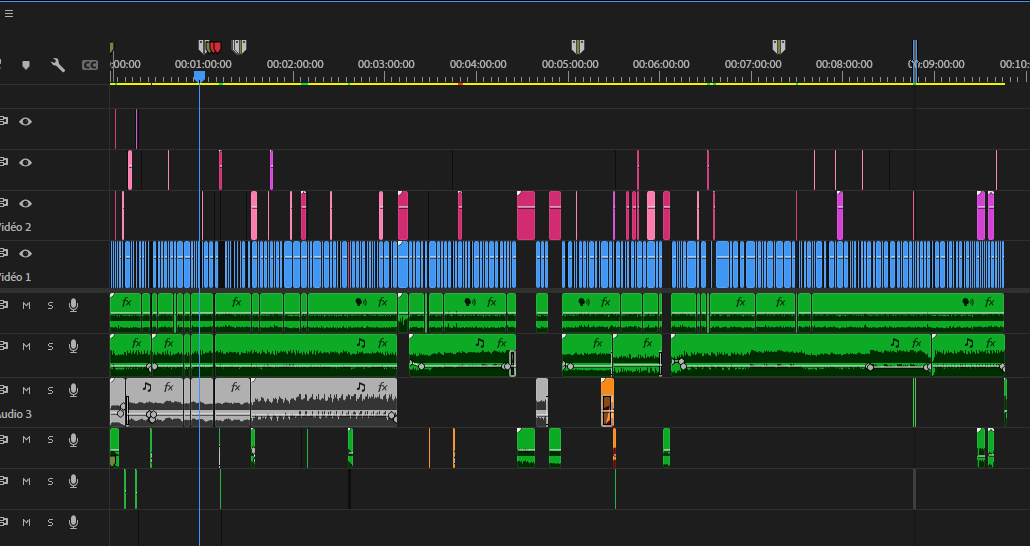This screenshot has width=1030, height=546.
Task: Solo the track just below Audio 3
Action: (50, 440)
